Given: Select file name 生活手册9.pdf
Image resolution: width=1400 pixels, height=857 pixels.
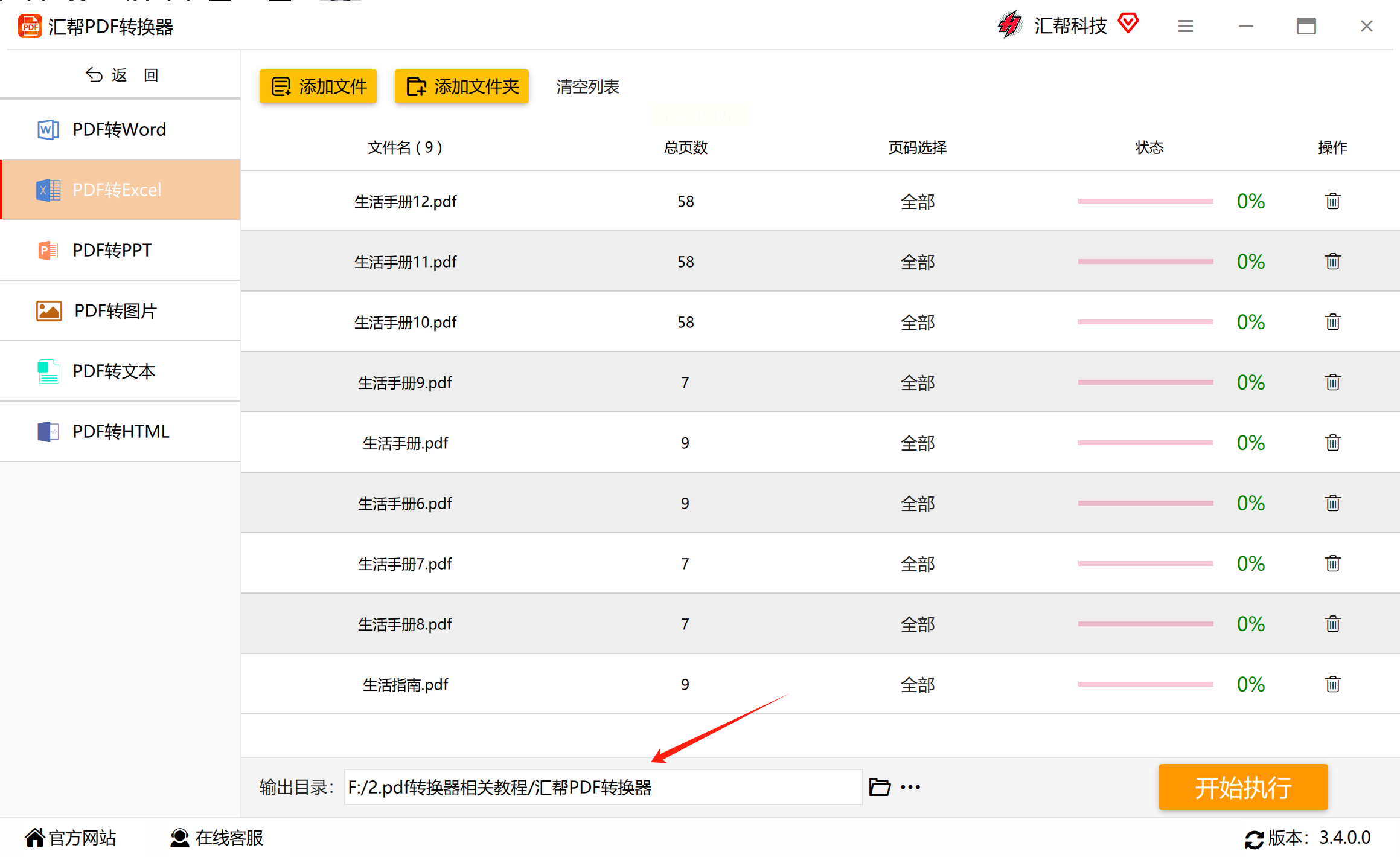Looking at the screenshot, I should 405,382.
